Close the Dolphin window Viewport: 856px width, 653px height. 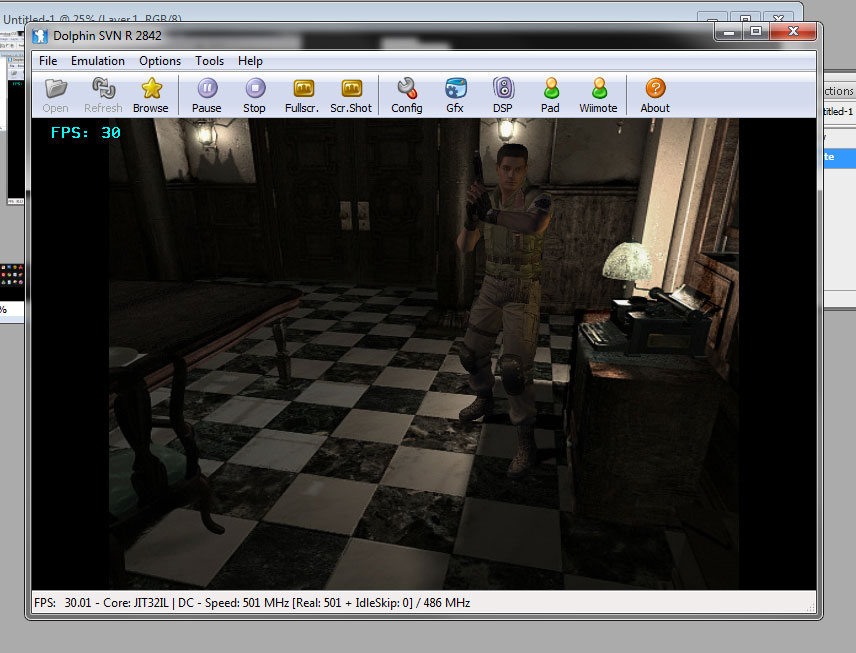click(x=793, y=32)
